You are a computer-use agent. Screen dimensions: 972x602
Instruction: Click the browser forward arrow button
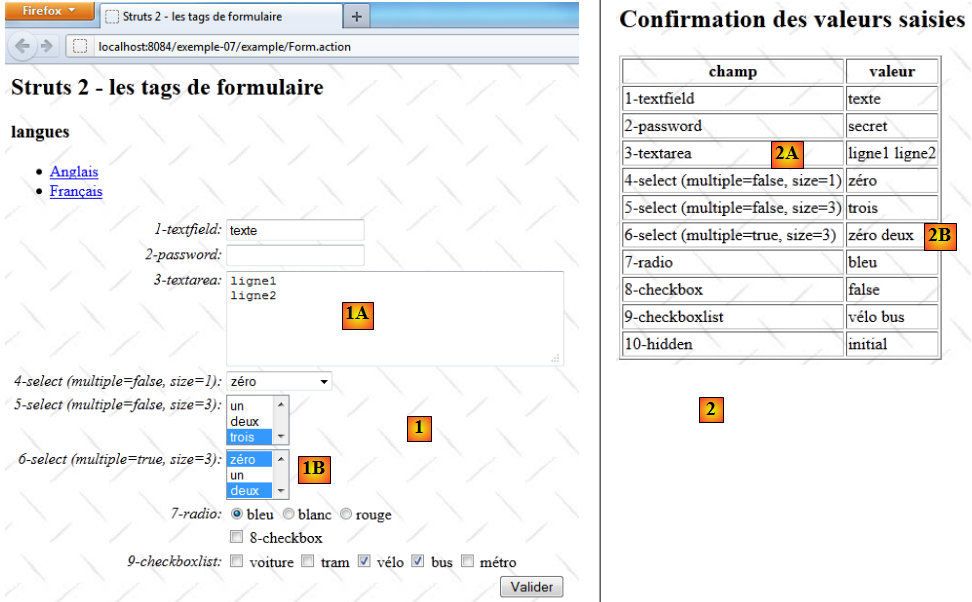48,46
